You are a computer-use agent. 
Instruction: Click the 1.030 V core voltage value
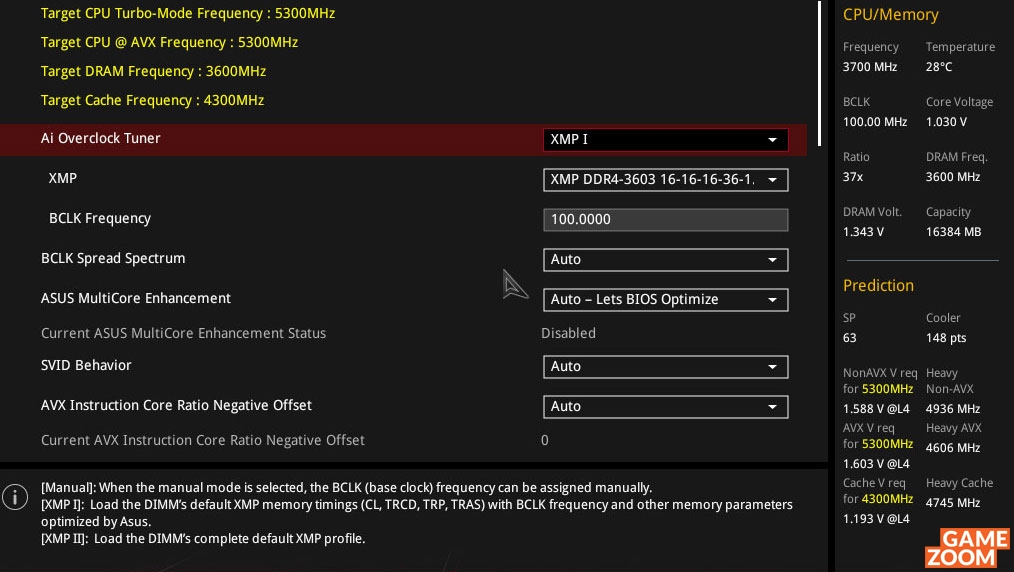[946, 122]
